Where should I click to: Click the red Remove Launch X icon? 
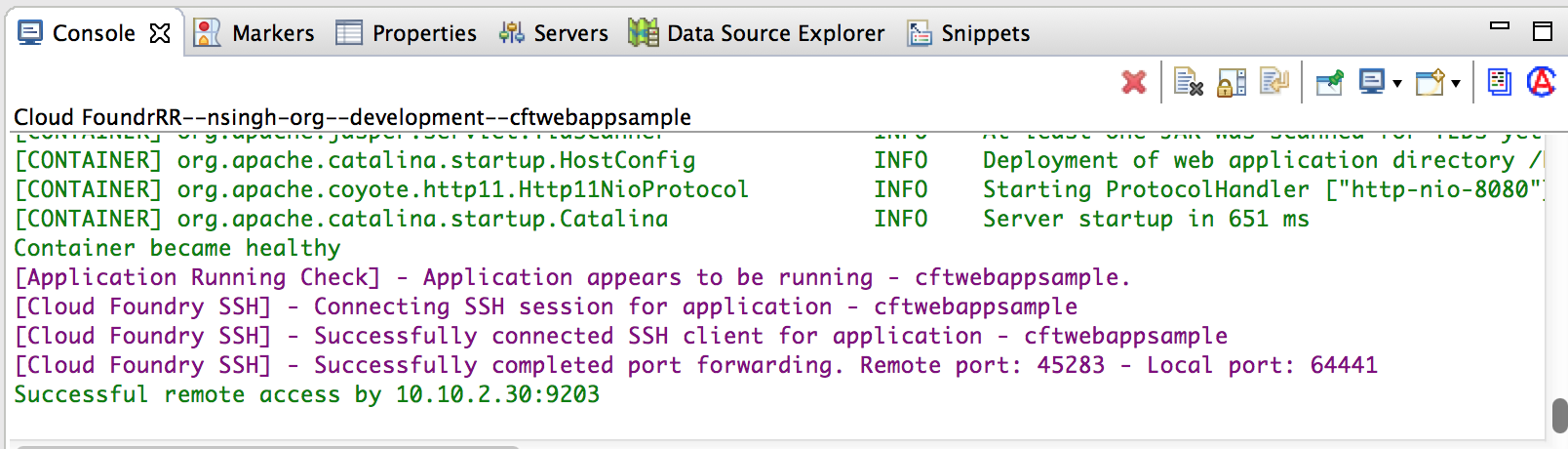tap(1134, 82)
